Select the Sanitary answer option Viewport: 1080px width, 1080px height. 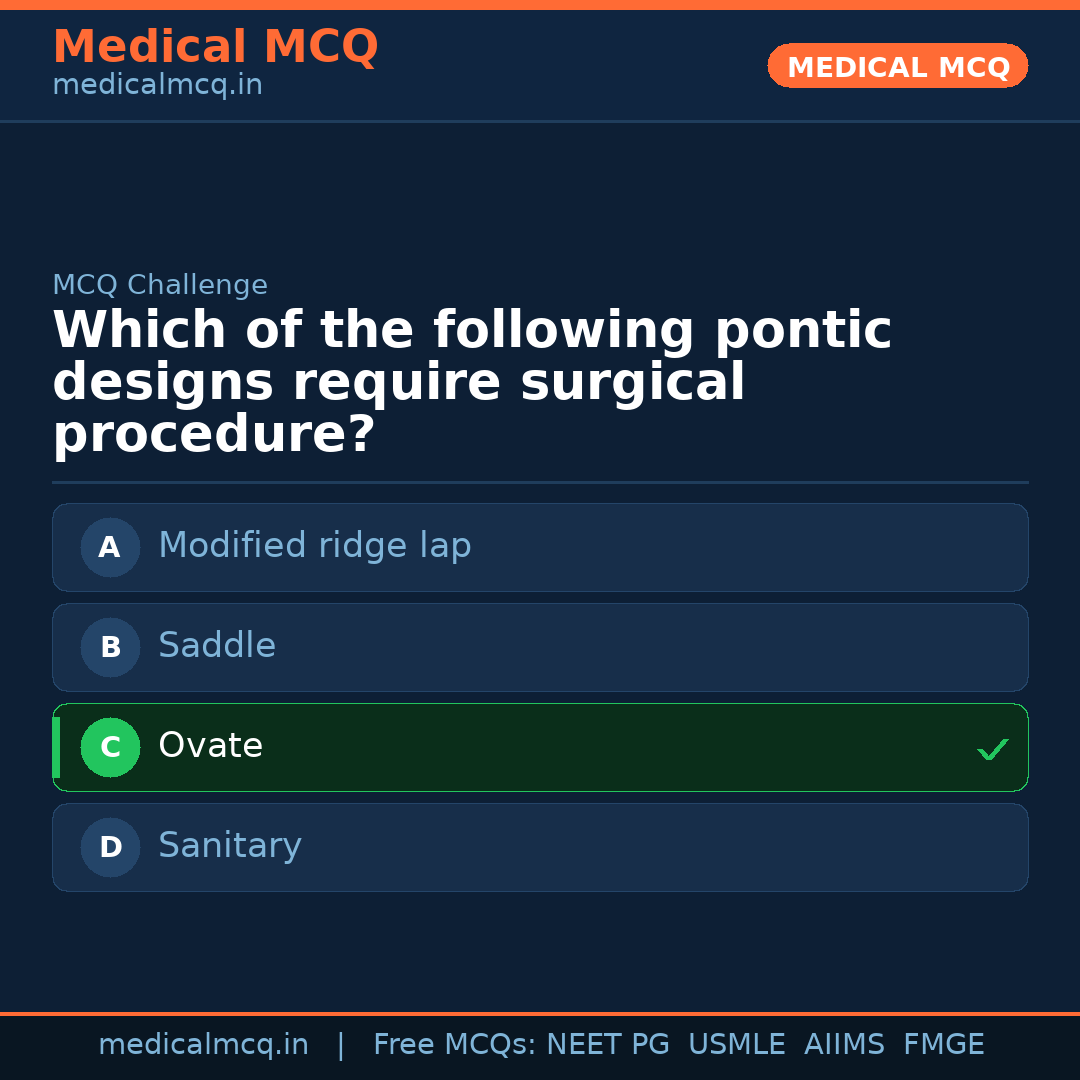pyautogui.click(x=540, y=847)
